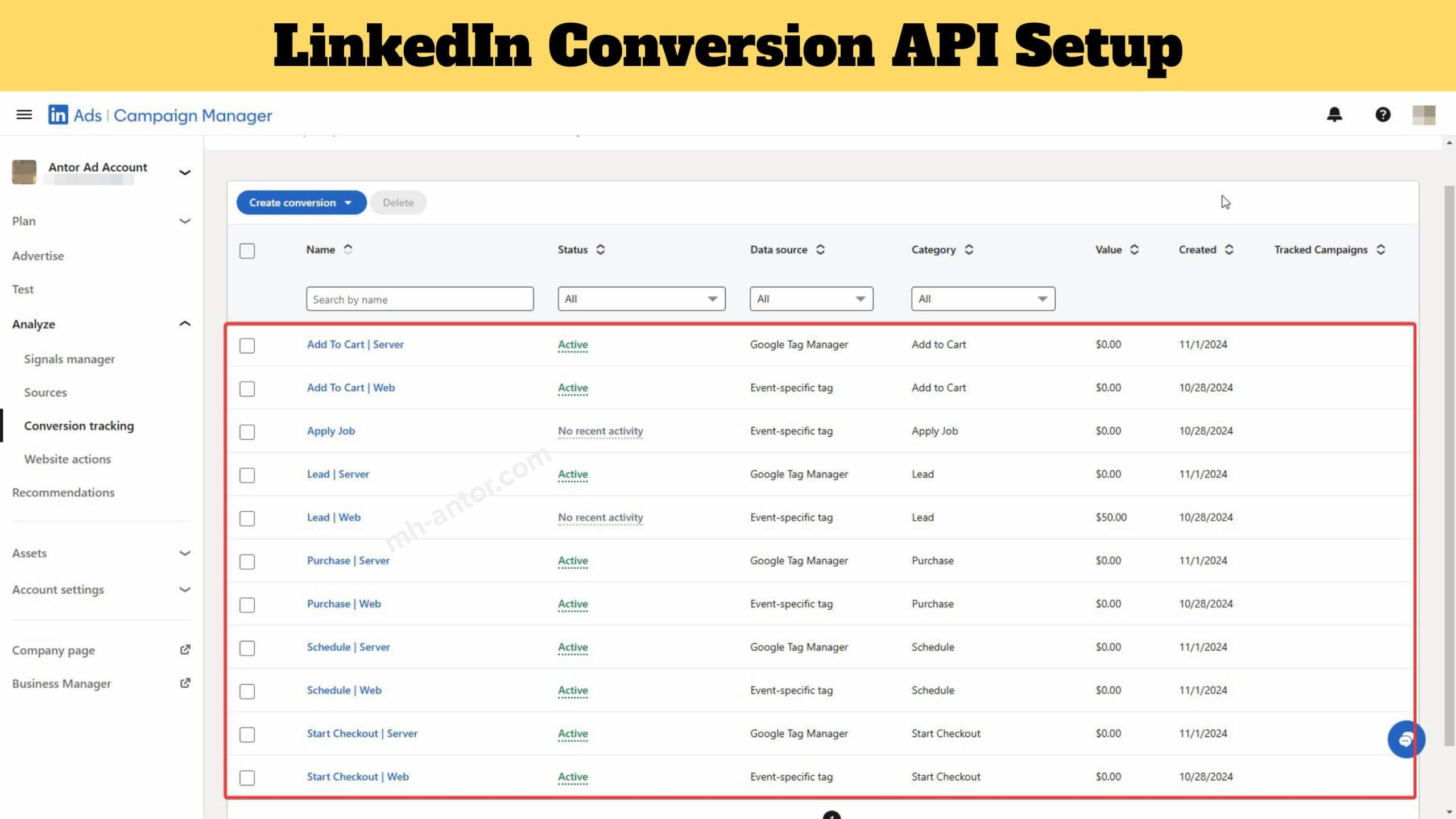Open Company page external link icon
Screen dimensions: 1456x819
185,650
